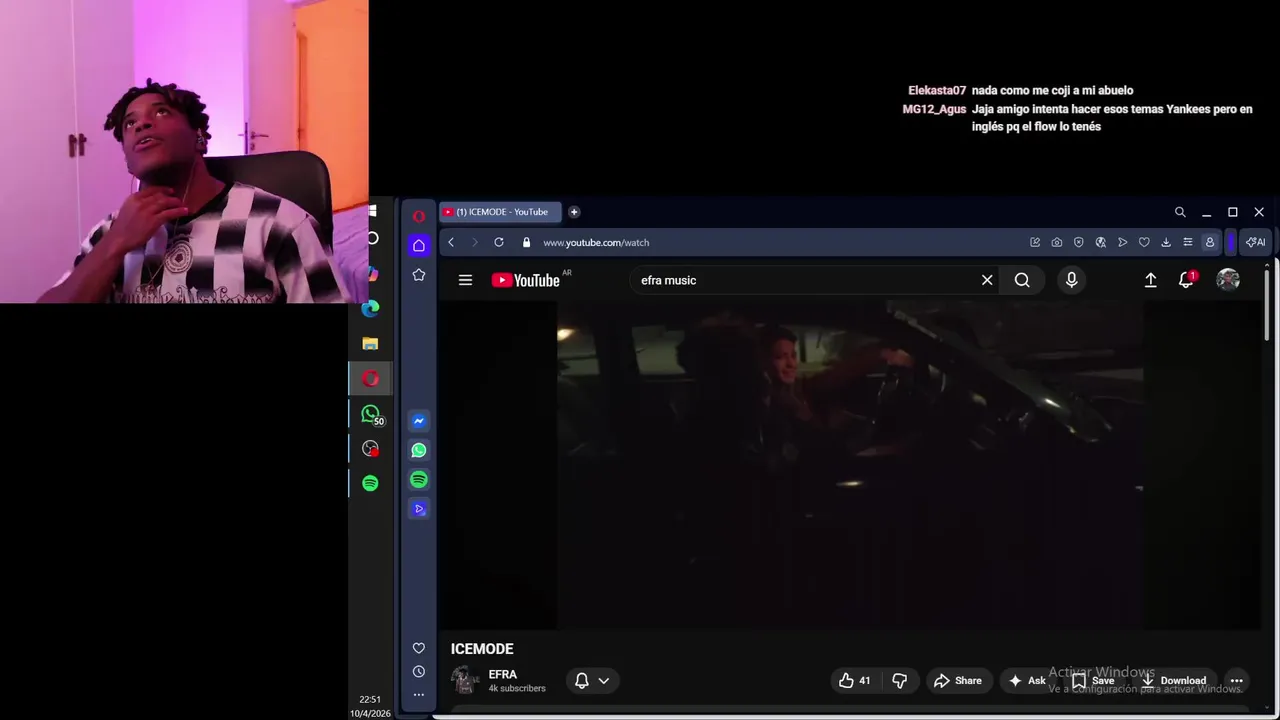Open more actions three-dot menu

(x=1236, y=680)
